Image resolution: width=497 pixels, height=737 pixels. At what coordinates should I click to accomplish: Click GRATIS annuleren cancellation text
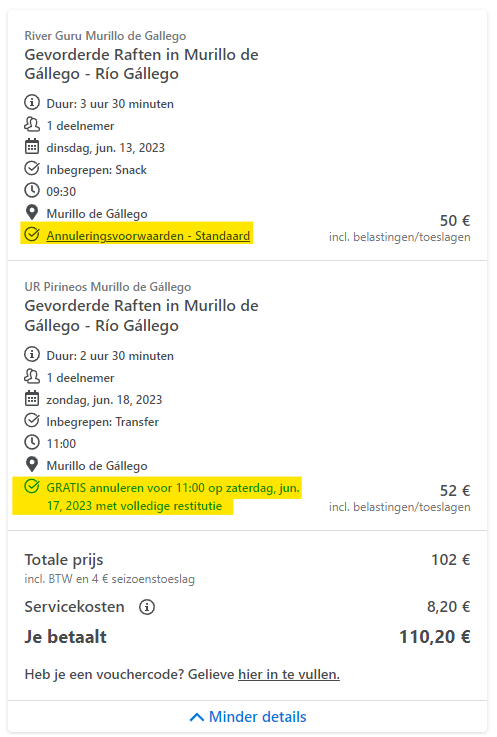pyautogui.click(x=173, y=497)
